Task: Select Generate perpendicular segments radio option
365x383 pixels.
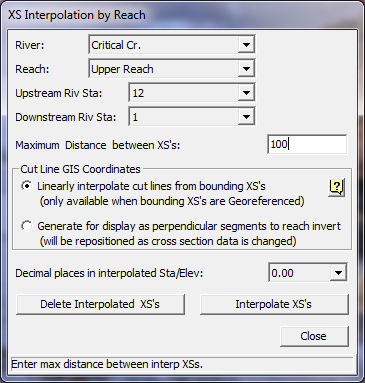Action: tap(26, 226)
